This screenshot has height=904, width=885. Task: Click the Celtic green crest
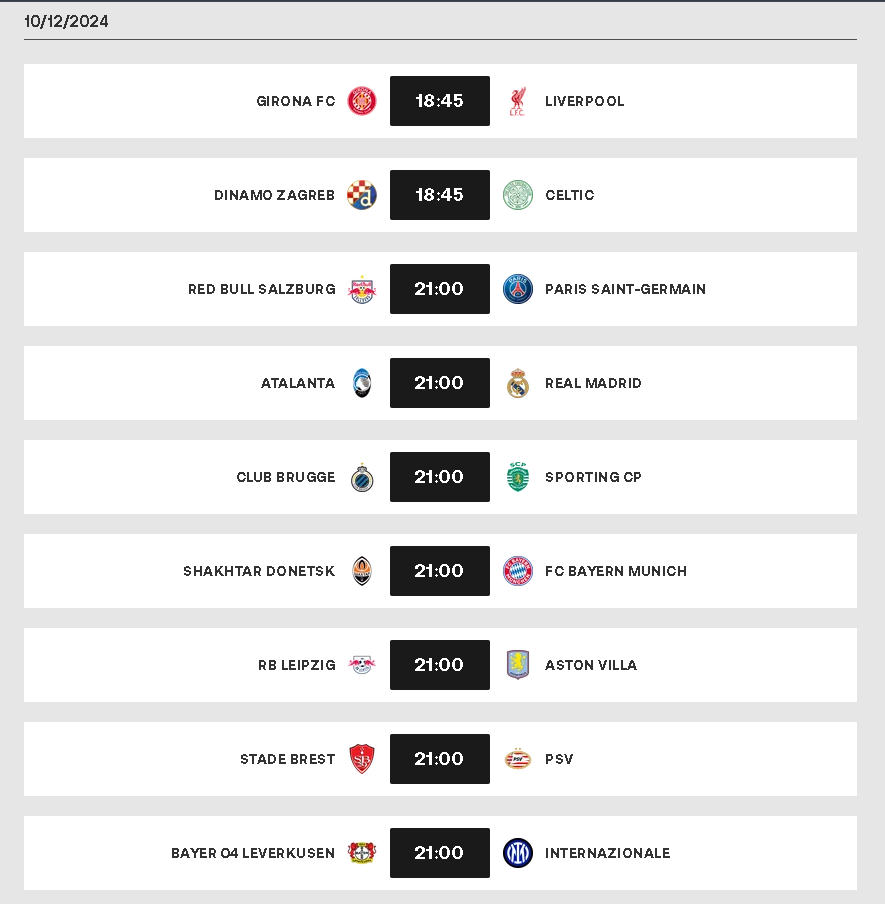(x=518, y=195)
